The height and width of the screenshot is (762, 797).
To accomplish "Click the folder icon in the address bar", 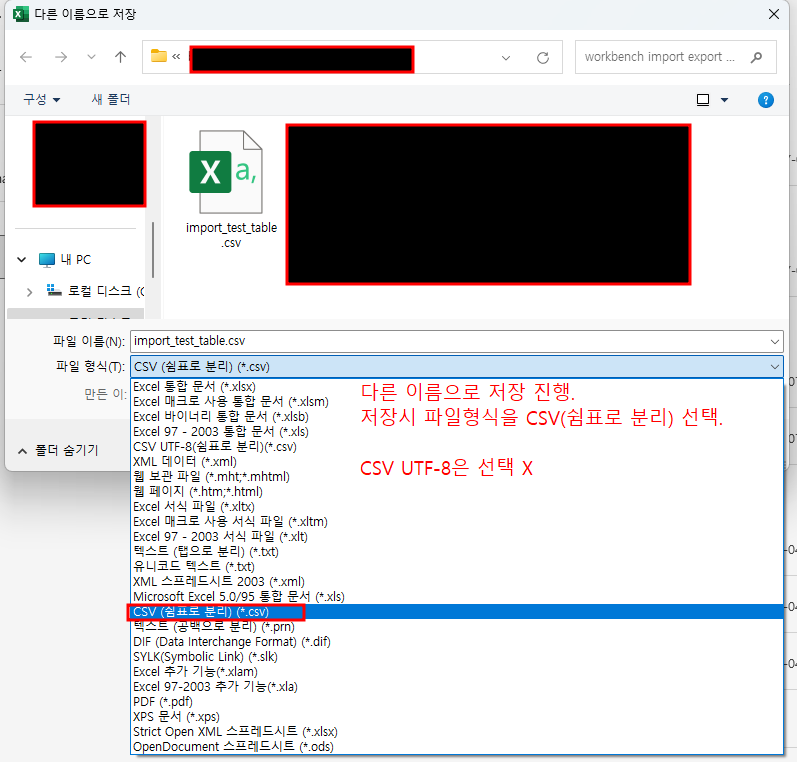I will click(x=159, y=56).
